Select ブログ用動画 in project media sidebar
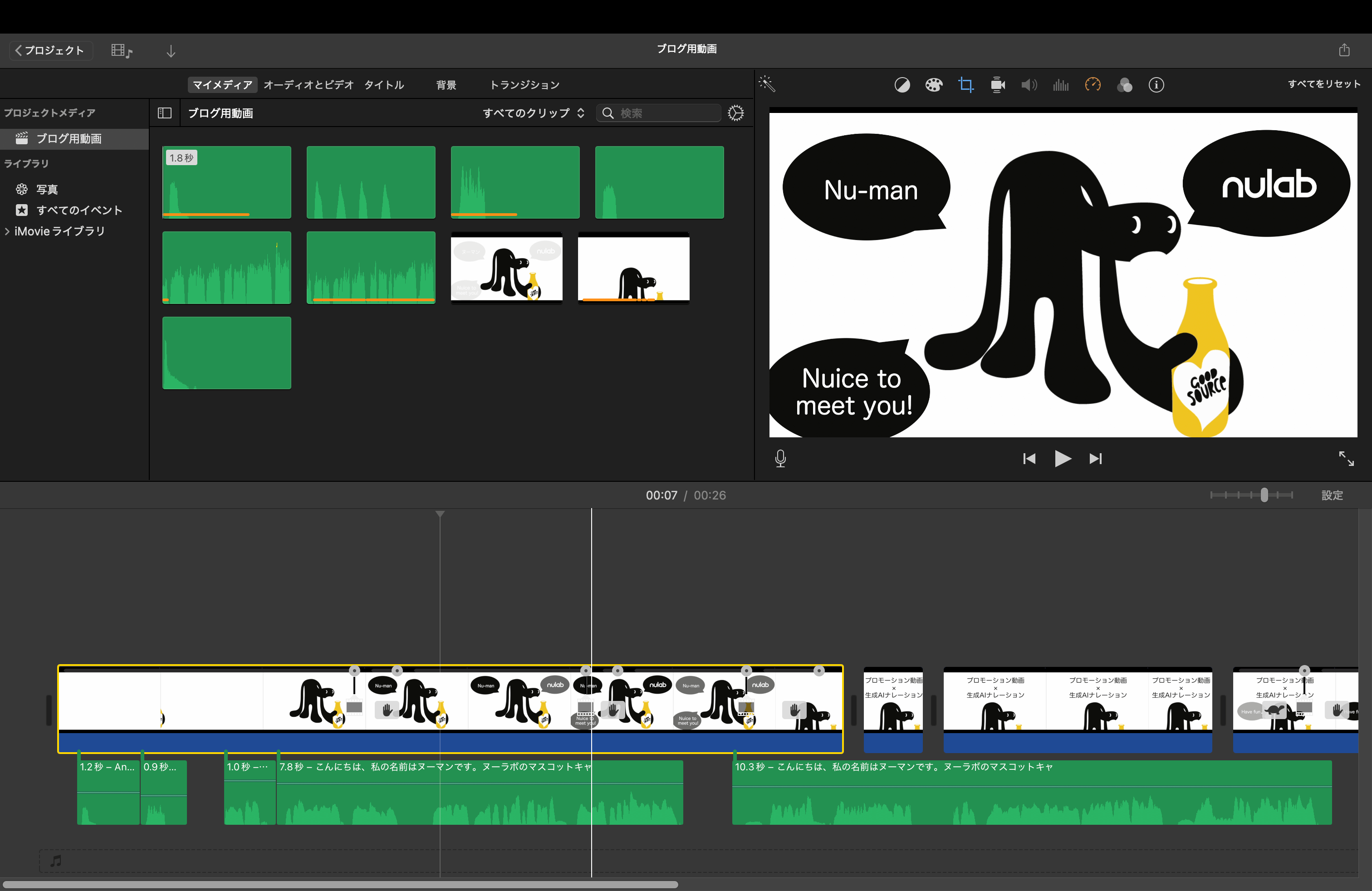This screenshot has height=891, width=1372. [x=74, y=138]
